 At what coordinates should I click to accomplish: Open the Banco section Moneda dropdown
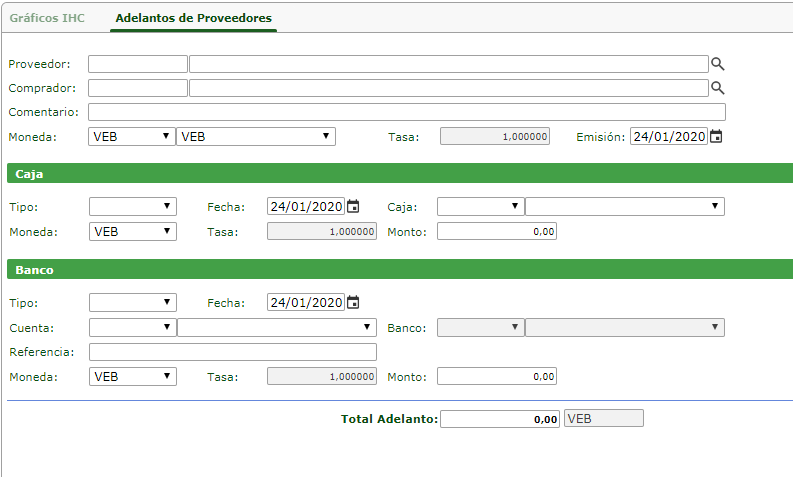point(132,377)
